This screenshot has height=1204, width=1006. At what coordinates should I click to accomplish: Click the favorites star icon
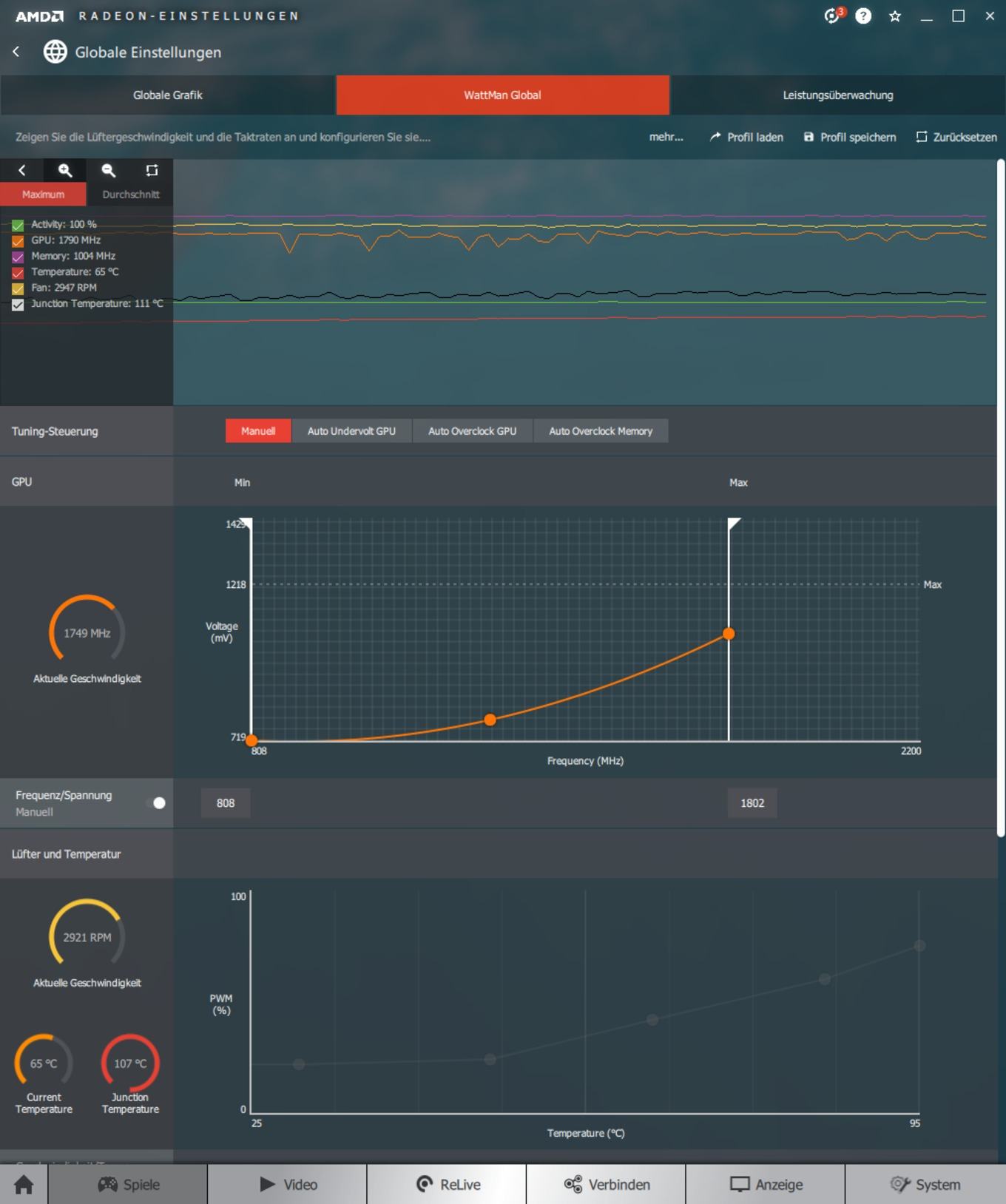pyautogui.click(x=895, y=16)
